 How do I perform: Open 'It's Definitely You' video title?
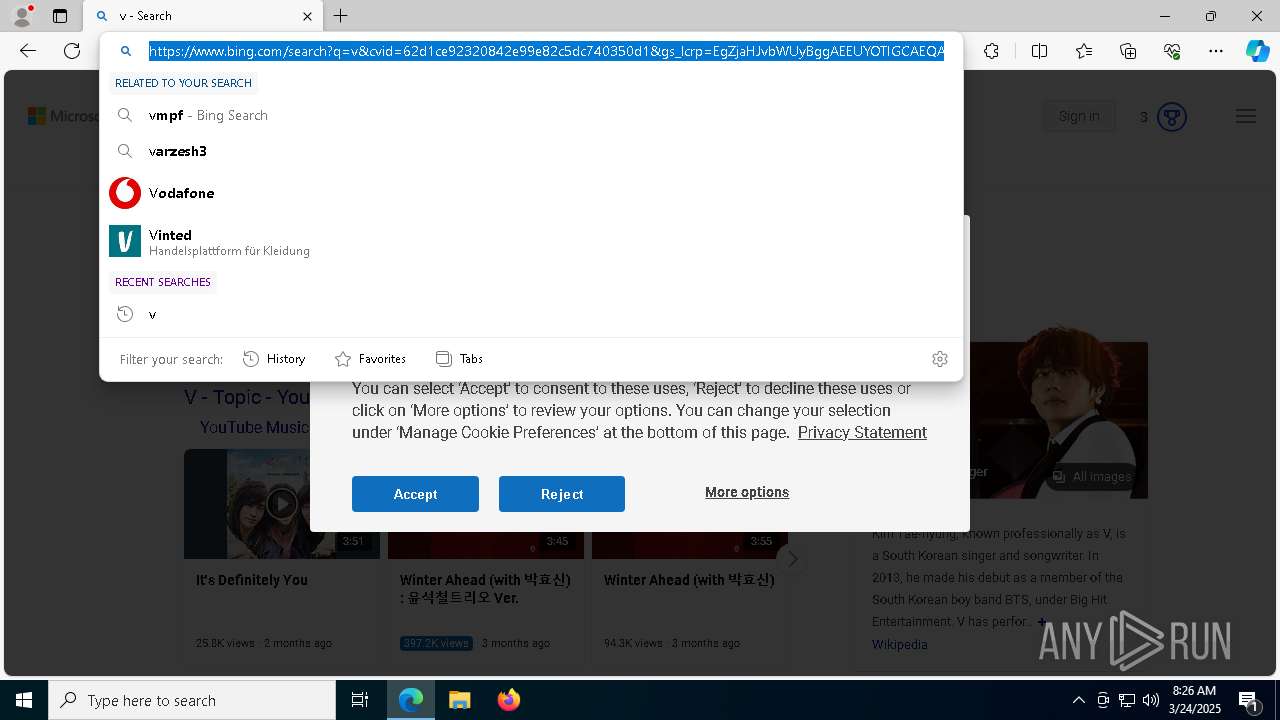(252, 580)
